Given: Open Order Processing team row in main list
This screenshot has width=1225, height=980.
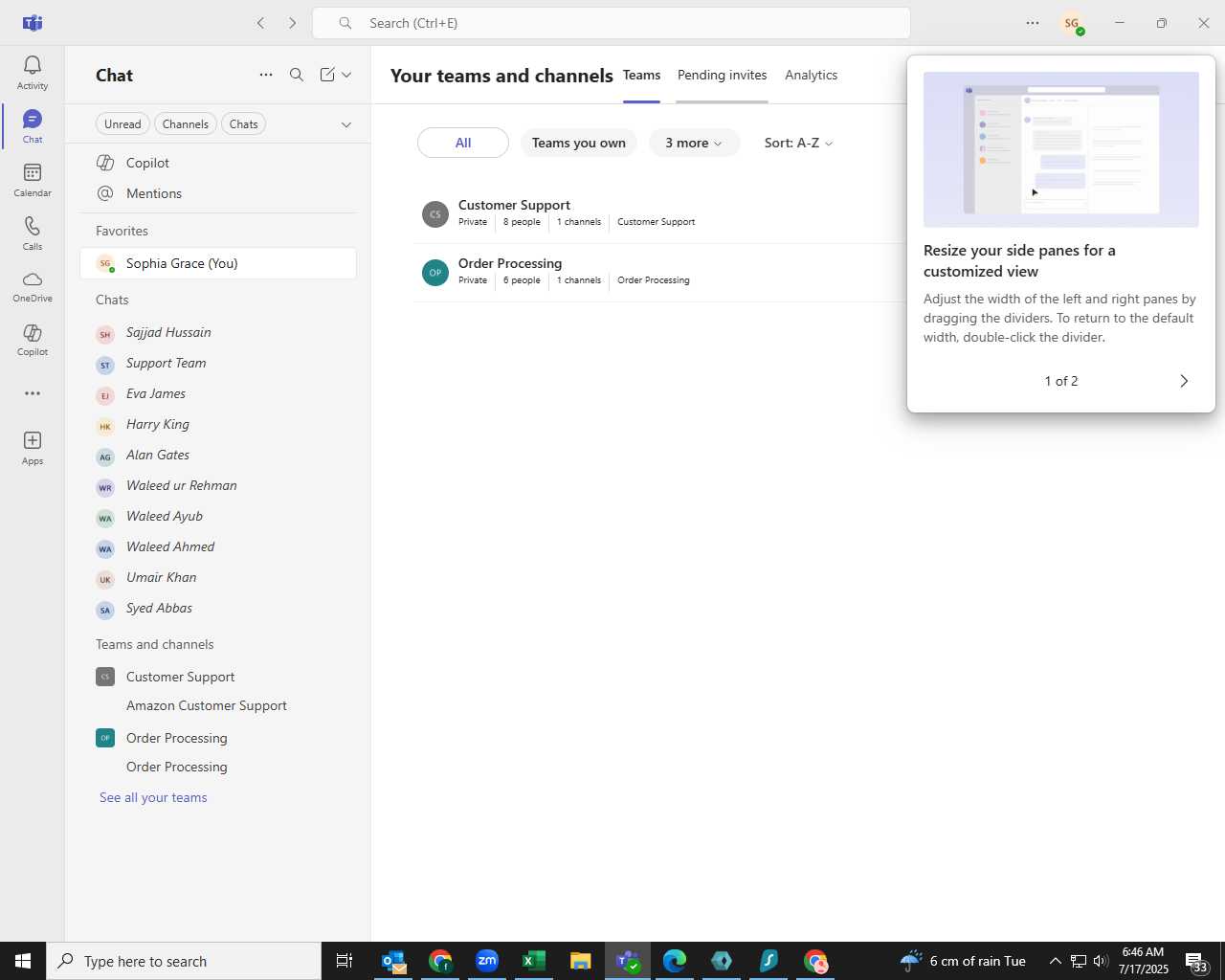Looking at the screenshot, I should pyautogui.click(x=660, y=273).
